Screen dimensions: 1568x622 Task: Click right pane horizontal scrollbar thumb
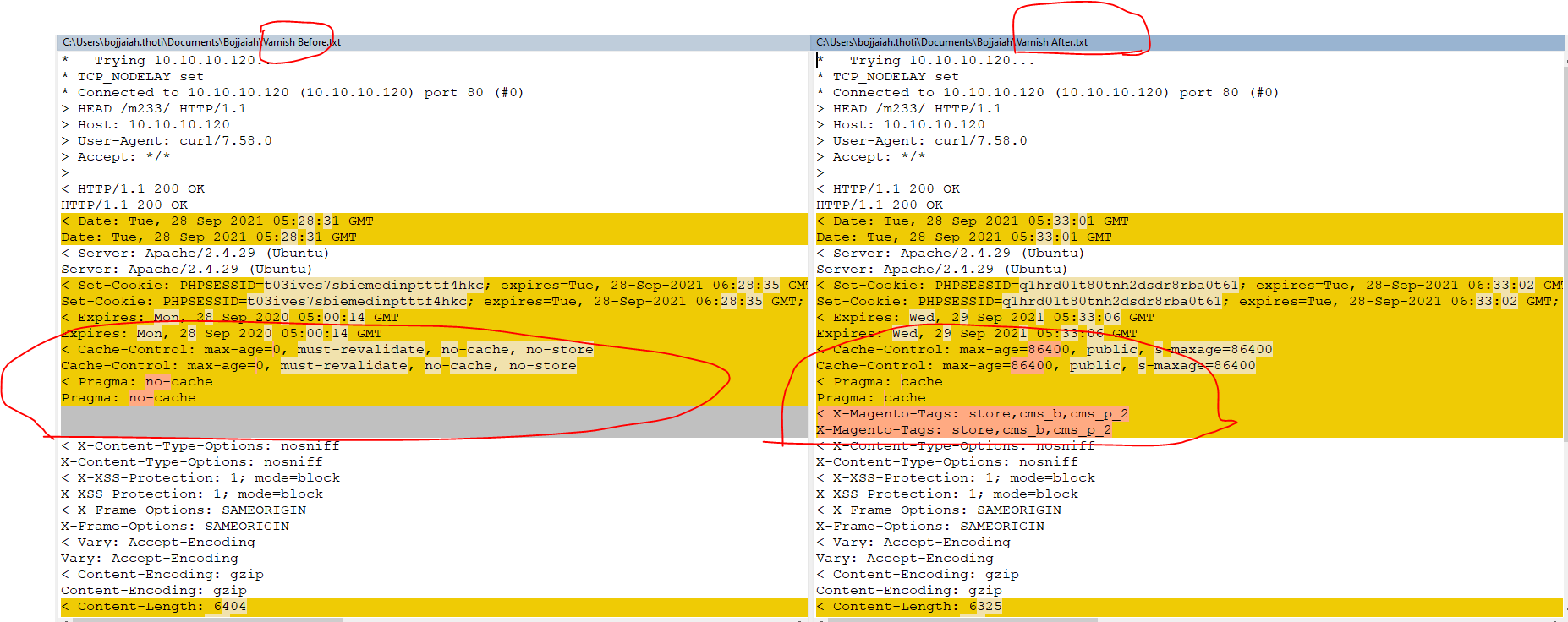coord(962,619)
